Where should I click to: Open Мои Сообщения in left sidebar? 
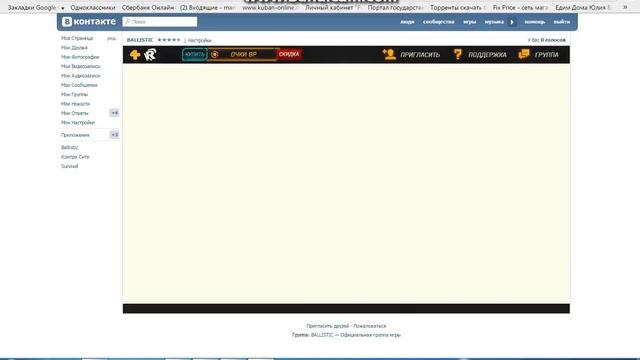click(x=79, y=85)
